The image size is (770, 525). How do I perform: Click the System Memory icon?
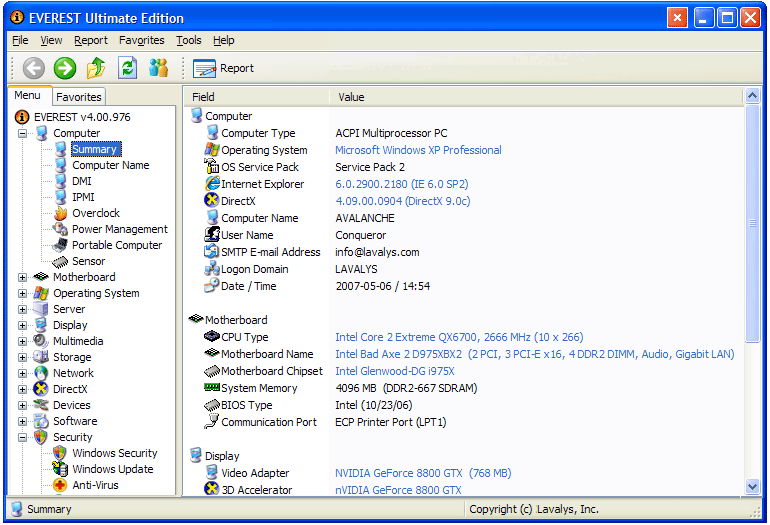coord(212,387)
